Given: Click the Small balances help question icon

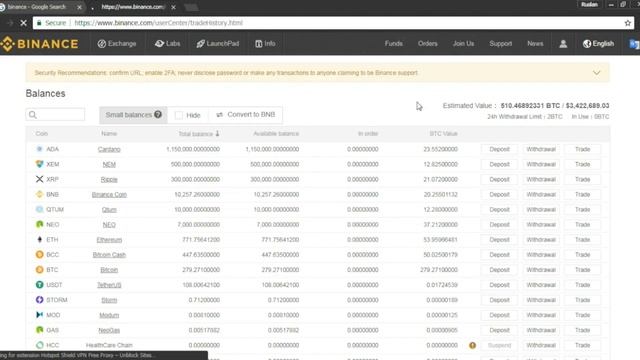Looking at the screenshot, I should click(x=158, y=114).
